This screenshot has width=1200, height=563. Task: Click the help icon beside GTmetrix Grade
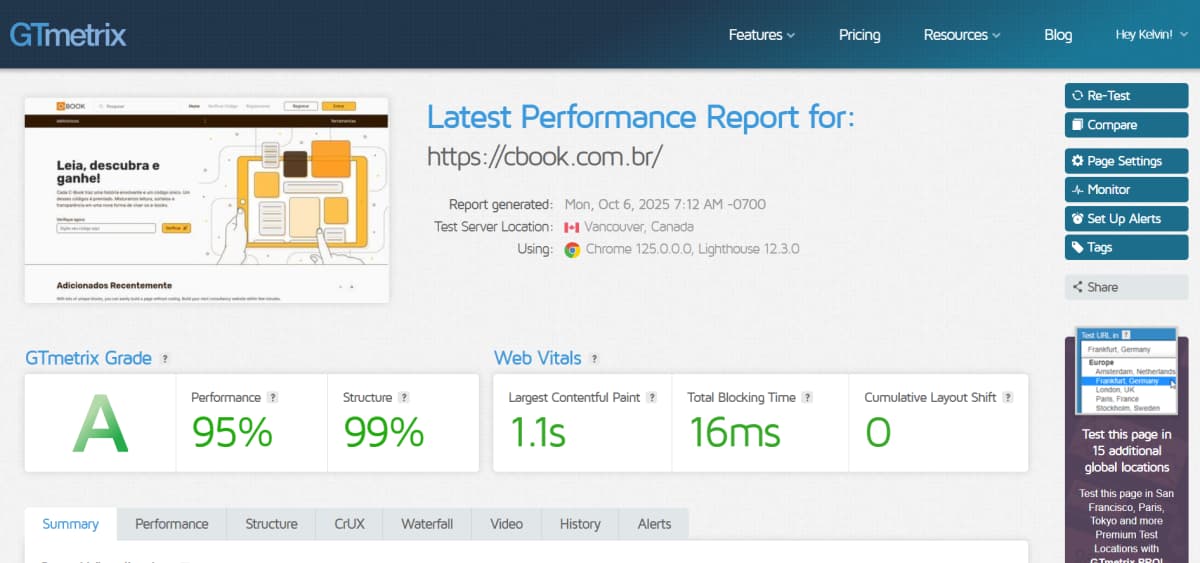point(165,358)
